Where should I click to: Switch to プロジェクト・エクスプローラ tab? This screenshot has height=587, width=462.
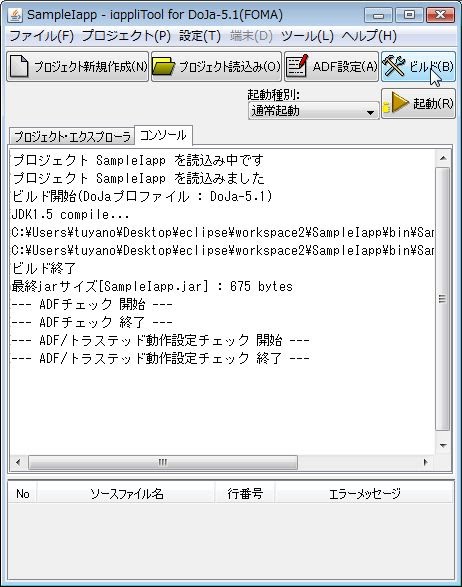[x=72, y=137]
